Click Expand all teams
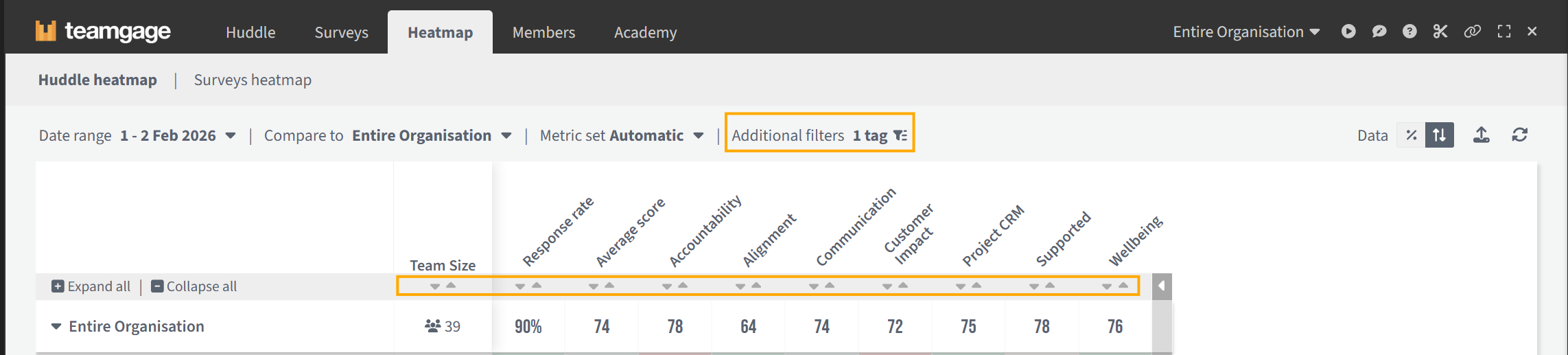The image size is (1568, 355). [91, 286]
